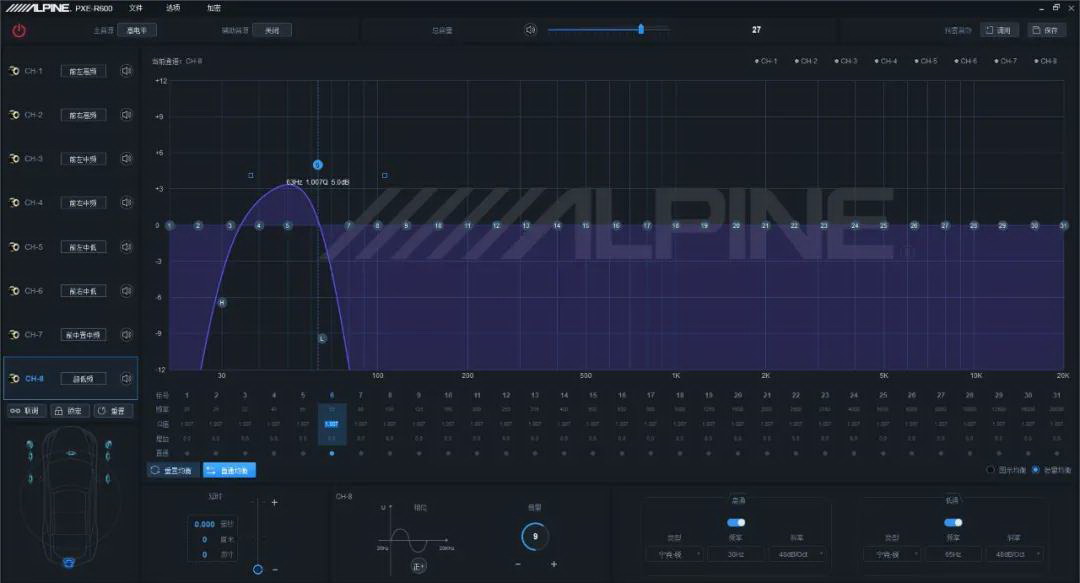Toggle the bypass dot under band 6

(332, 453)
